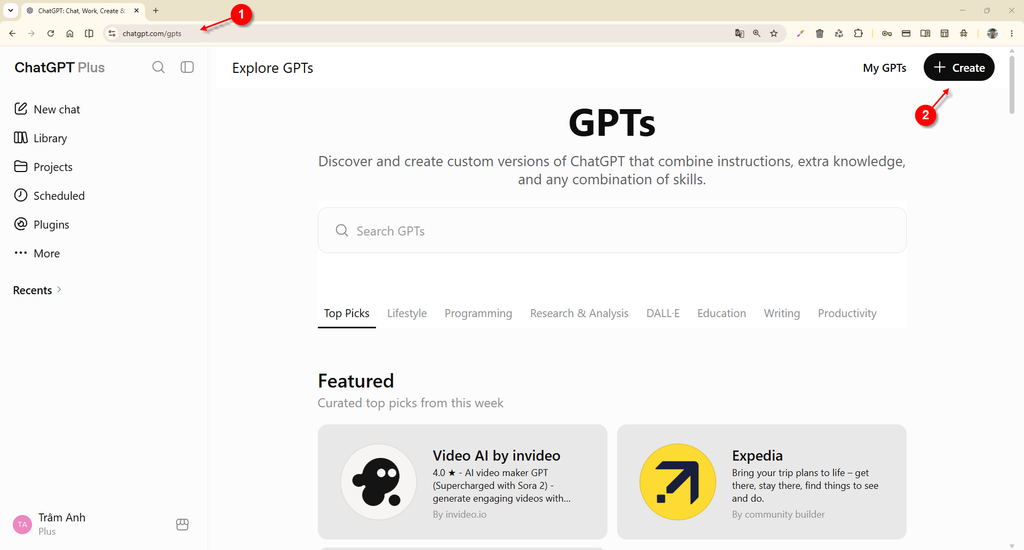Click the reading mode book icon
Viewport: 1024px width, 550px height.
(x=925, y=33)
